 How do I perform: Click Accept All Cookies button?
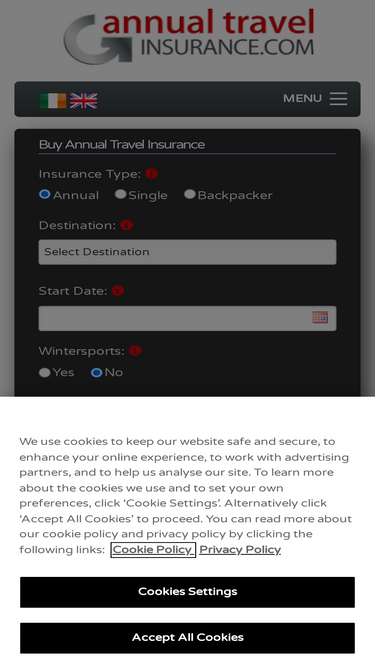(188, 638)
